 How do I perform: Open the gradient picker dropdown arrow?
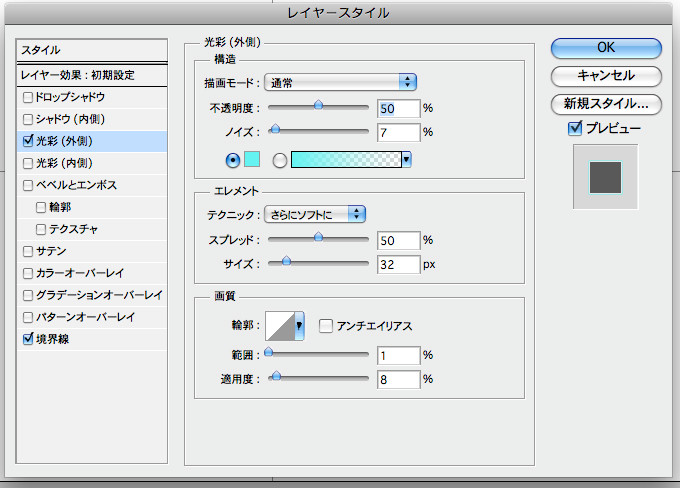tap(407, 159)
